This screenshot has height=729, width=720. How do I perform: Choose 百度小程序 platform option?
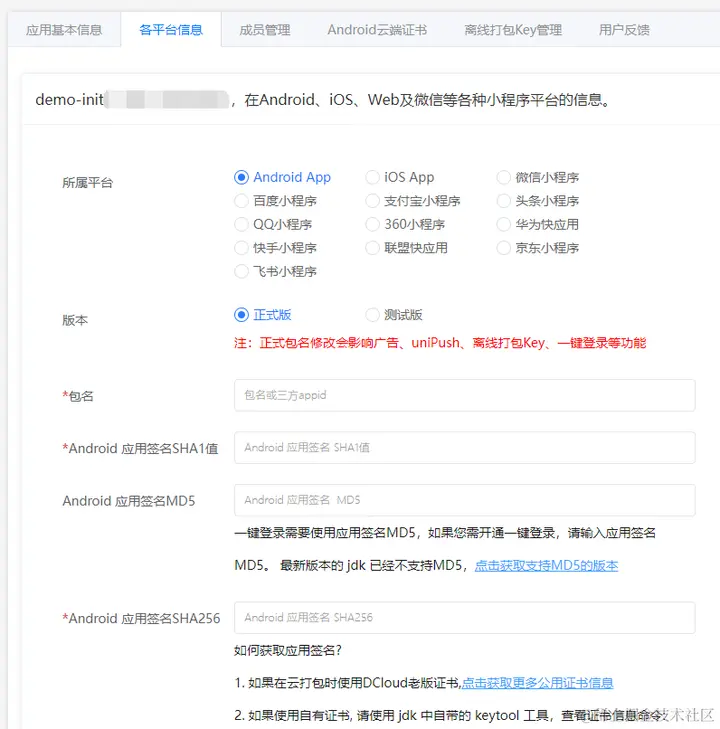[x=241, y=201]
